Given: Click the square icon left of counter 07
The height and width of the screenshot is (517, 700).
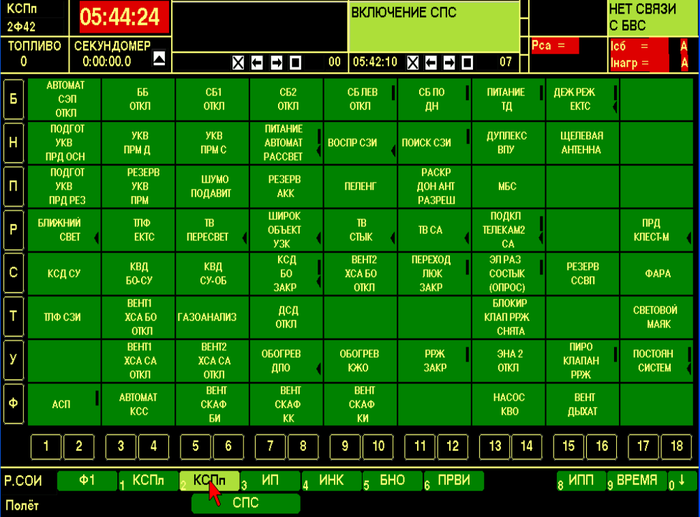Looking at the screenshot, I should point(466,62).
